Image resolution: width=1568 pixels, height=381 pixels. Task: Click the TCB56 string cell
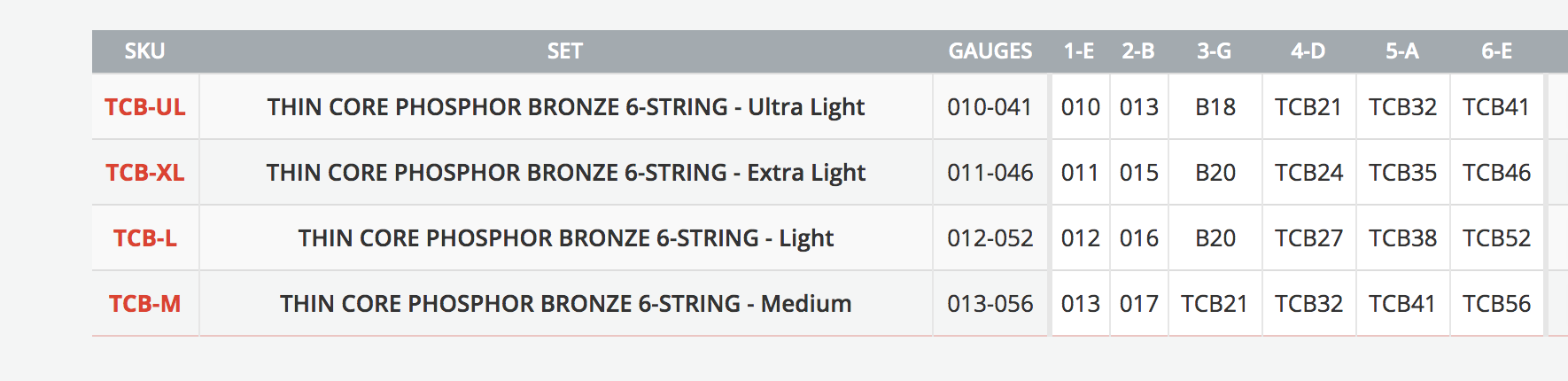pos(1496,304)
